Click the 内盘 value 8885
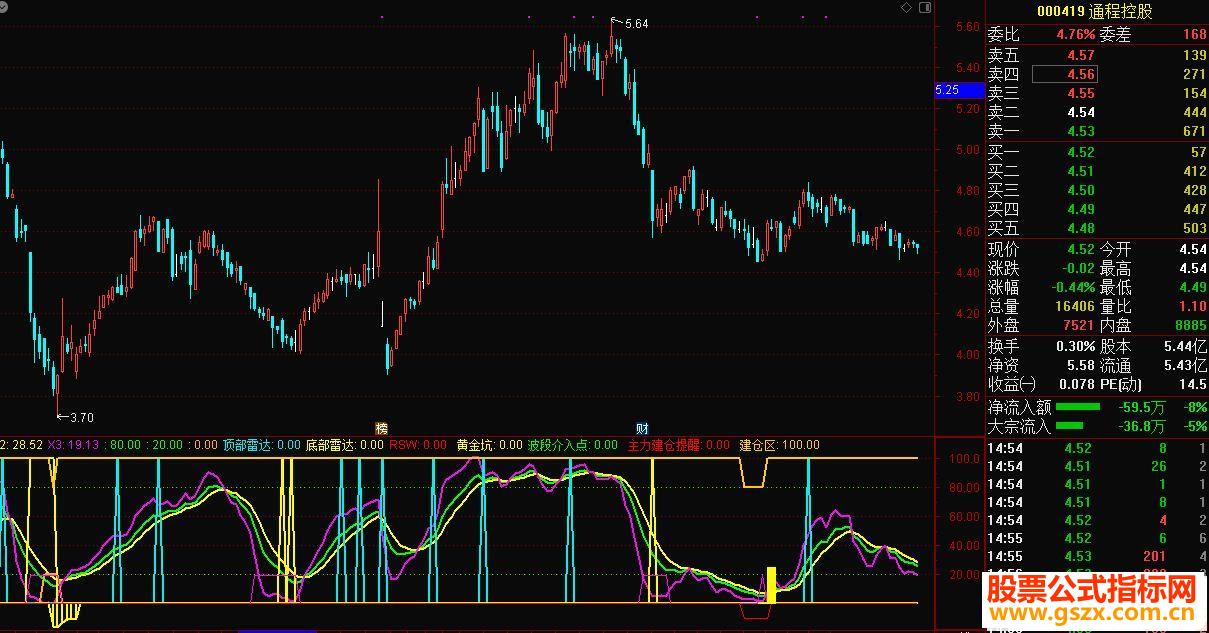 (1191, 325)
